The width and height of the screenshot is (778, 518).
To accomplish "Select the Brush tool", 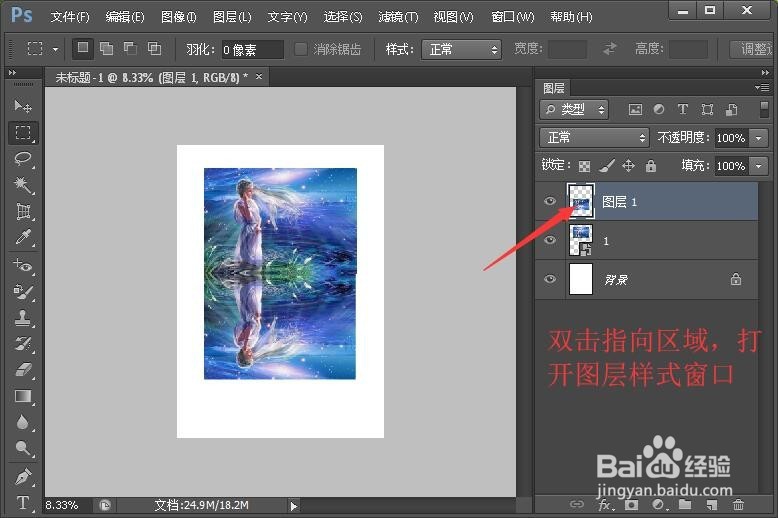I will (23, 292).
